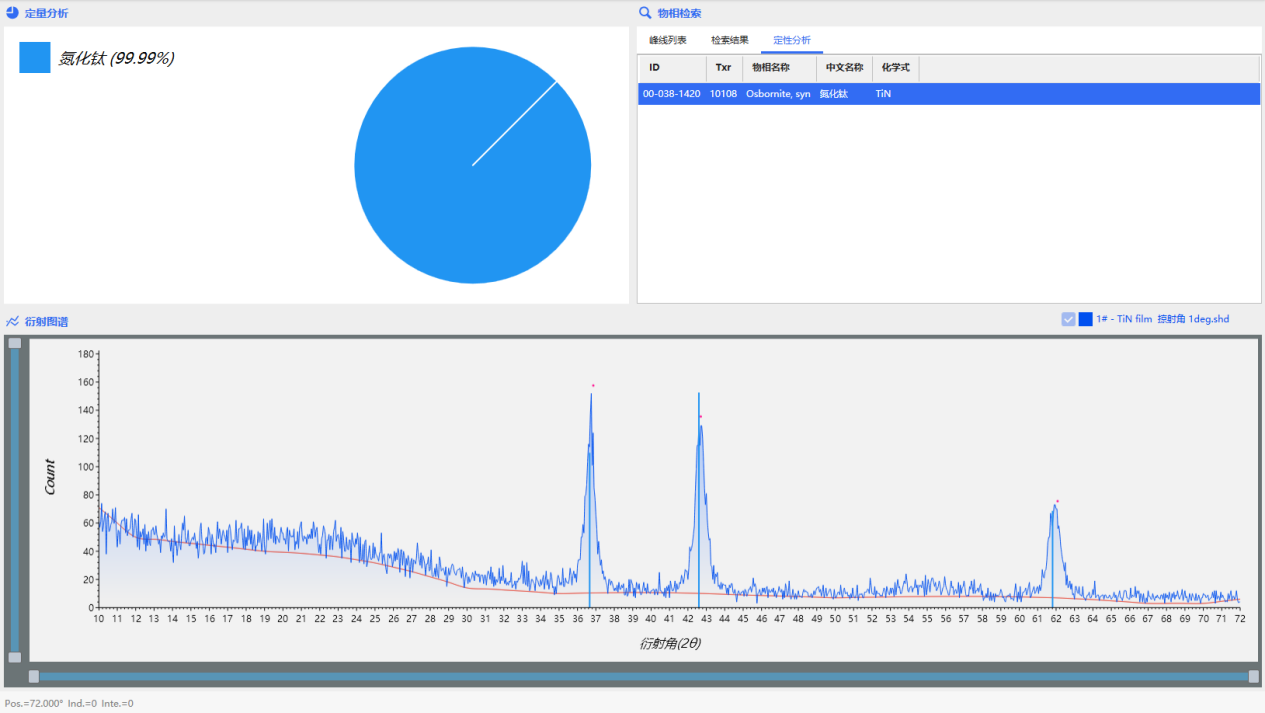Click the 衍射图谱 line chart icon
The height and width of the screenshot is (713, 1265).
point(12,322)
